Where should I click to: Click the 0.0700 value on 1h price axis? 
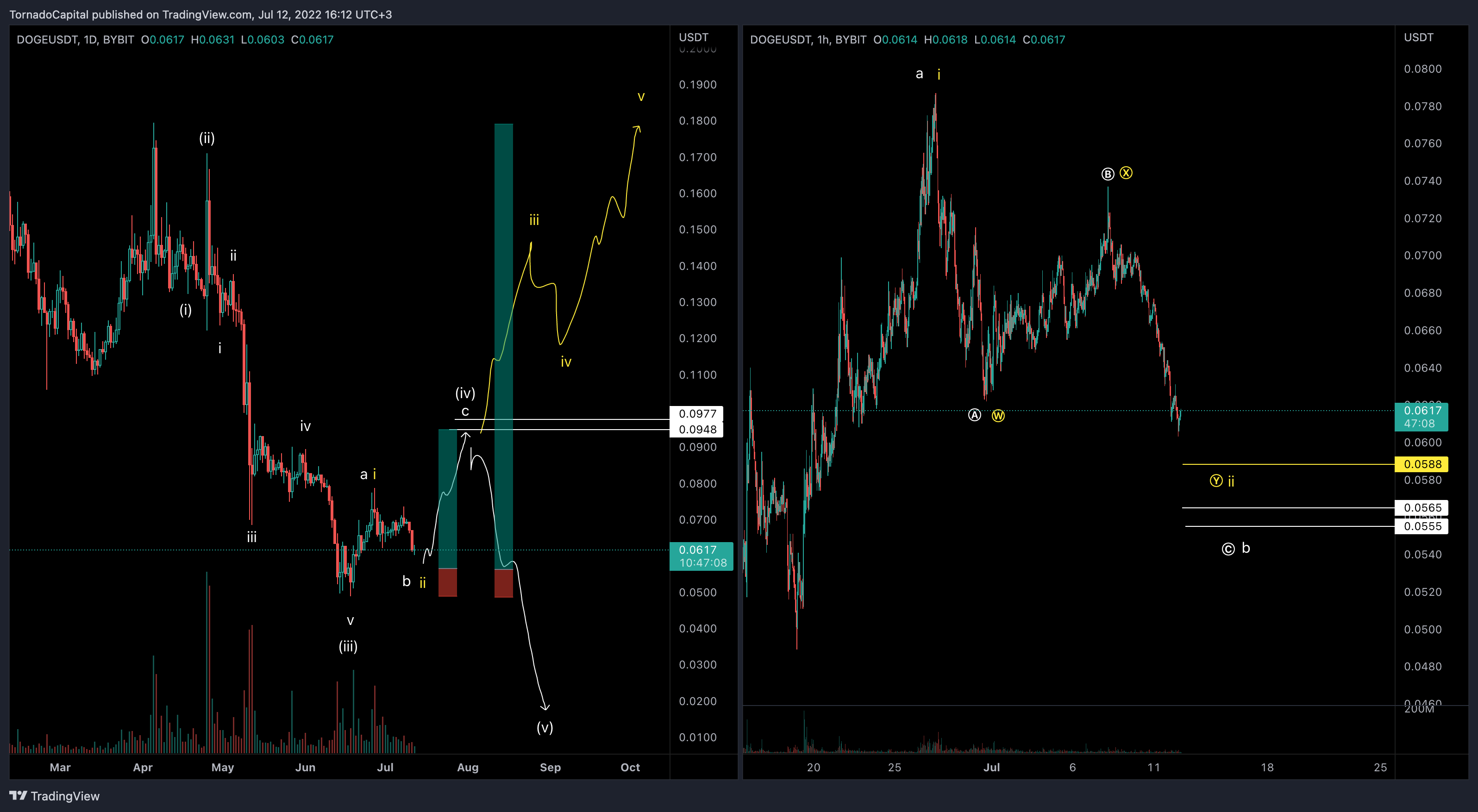1423,255
